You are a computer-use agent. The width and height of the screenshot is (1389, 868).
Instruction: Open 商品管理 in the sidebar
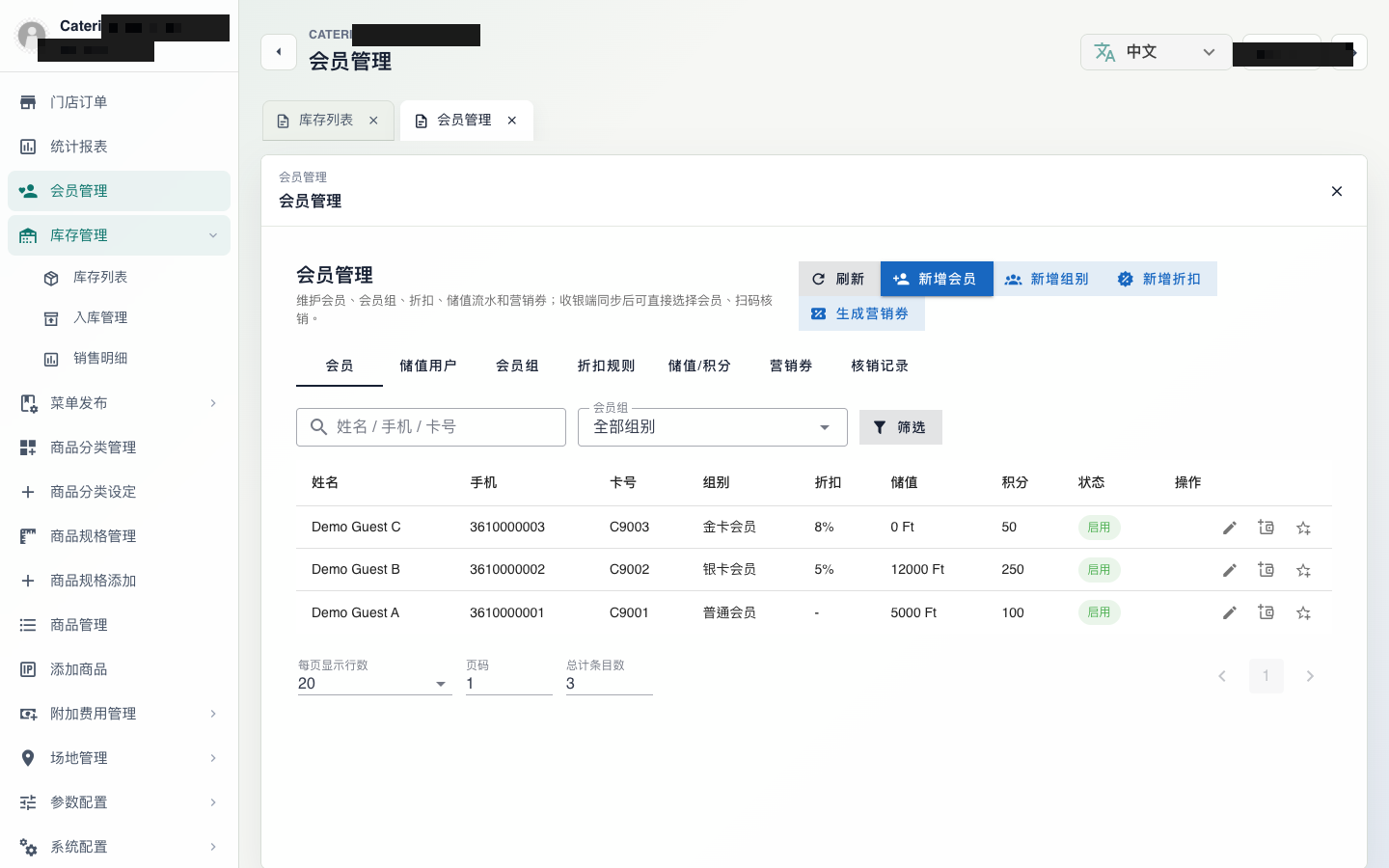point(119,625)
